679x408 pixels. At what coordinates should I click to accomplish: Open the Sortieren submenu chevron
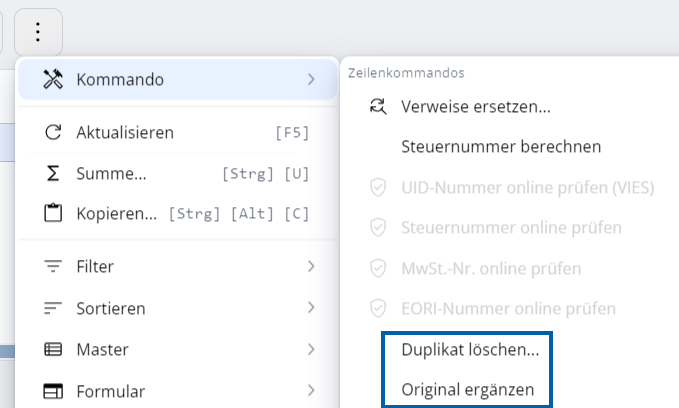(311, 308)
